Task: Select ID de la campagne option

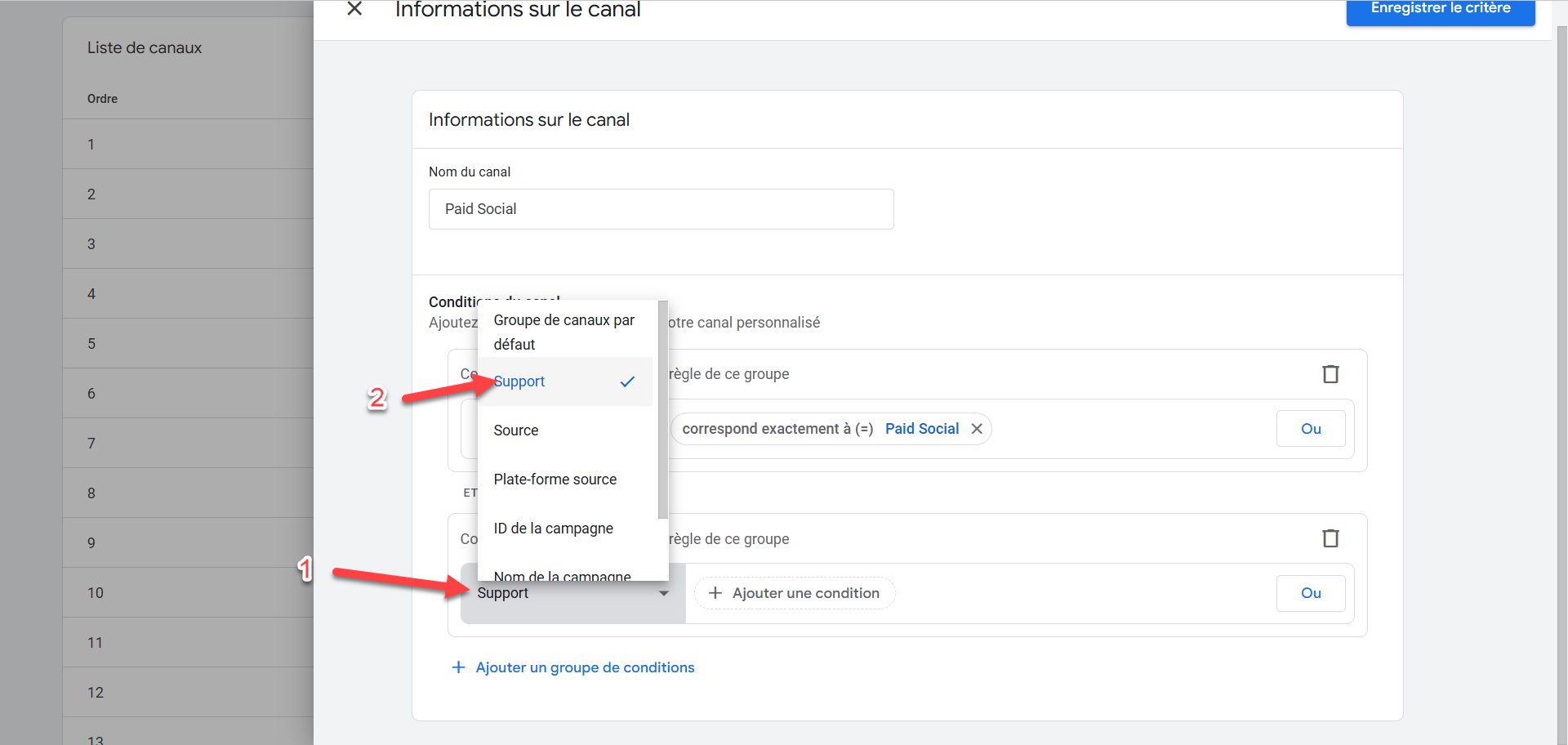Action: pyautogui.click(x=554, y=529)
